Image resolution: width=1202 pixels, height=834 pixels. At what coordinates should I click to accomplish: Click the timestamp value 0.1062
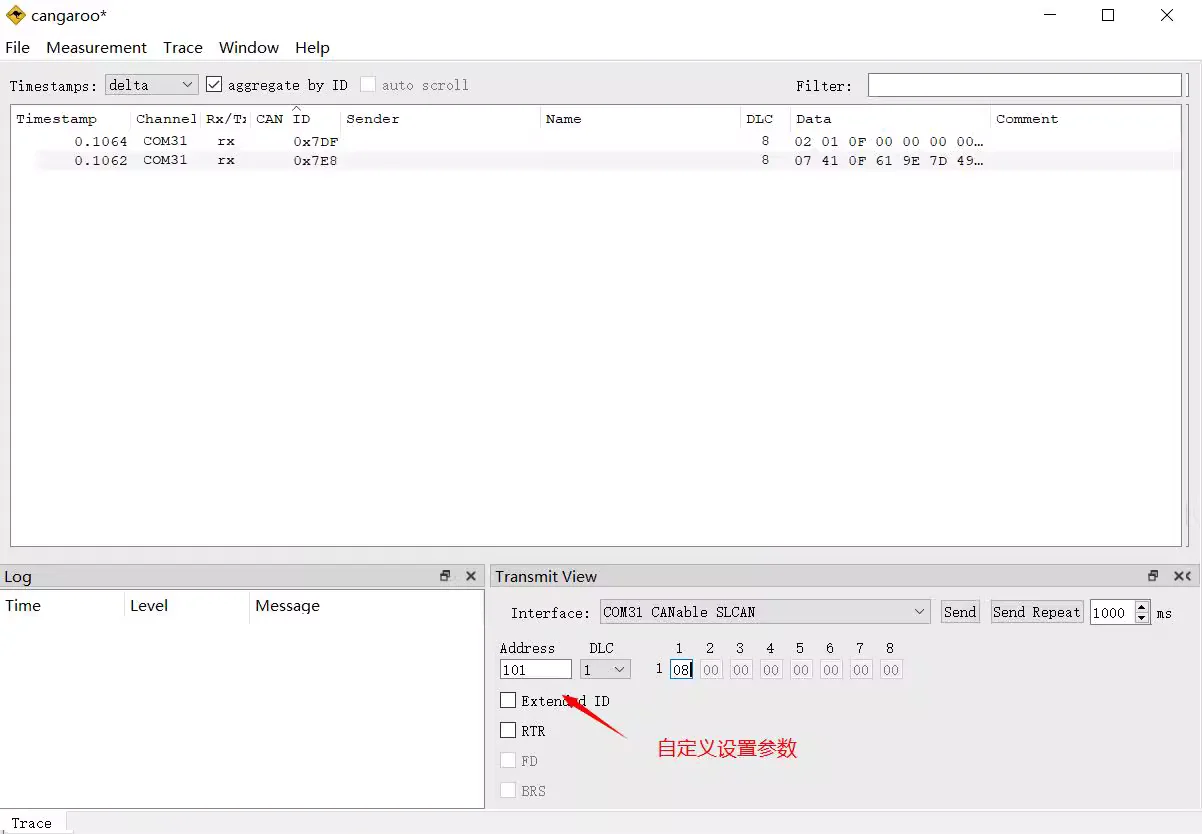(x=101, y=160)
